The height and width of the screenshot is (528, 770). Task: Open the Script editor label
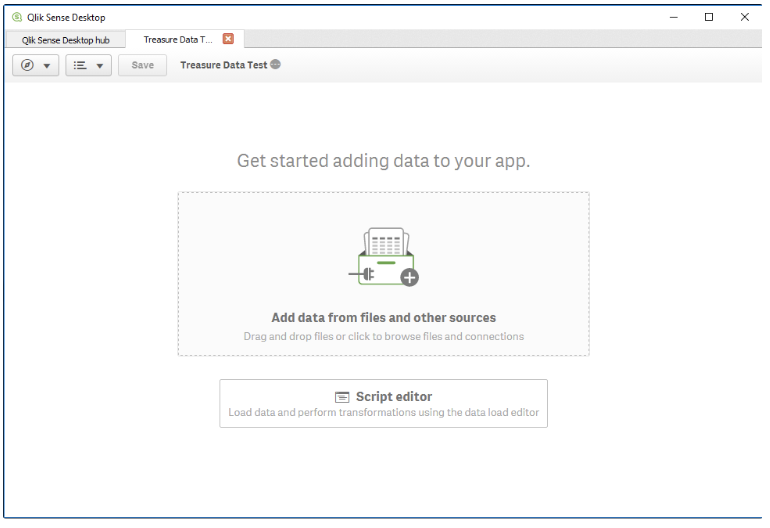[394, 397]
